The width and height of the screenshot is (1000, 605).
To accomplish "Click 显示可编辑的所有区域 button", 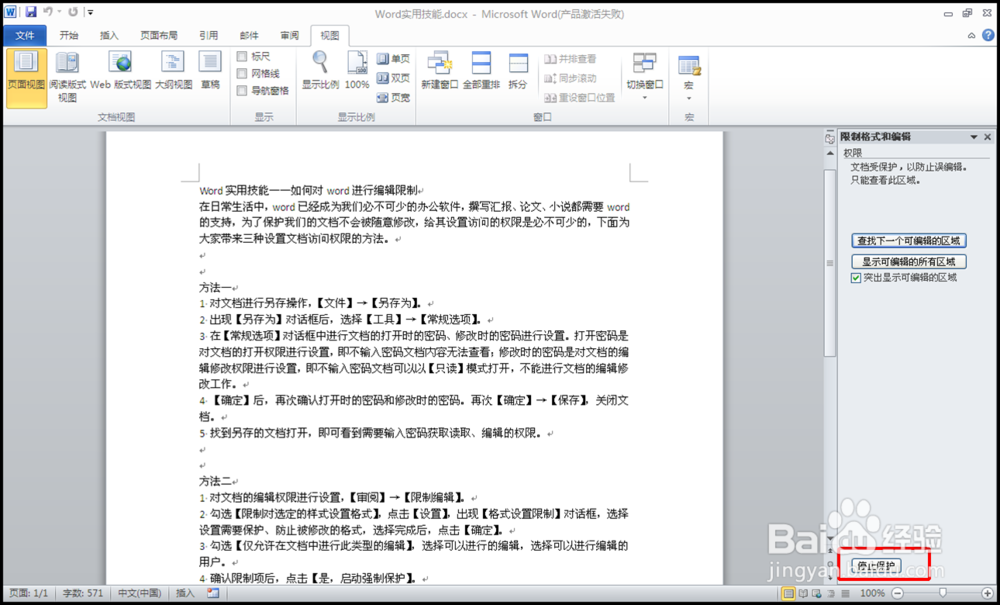I will tap(909, 261).
